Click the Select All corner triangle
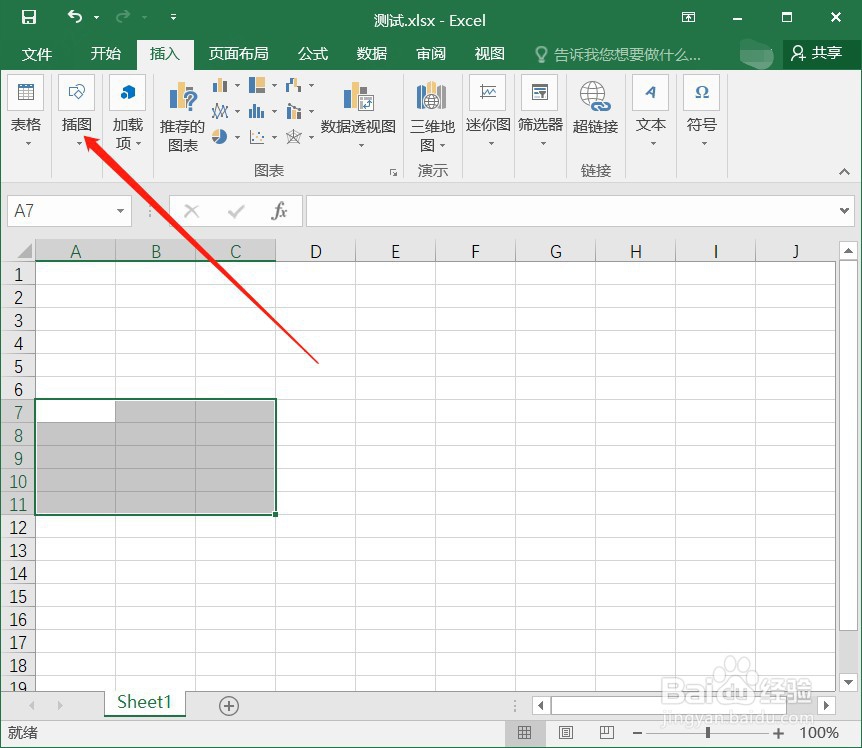The width and height of the screenshot is (862, 748). pos(23,251)
